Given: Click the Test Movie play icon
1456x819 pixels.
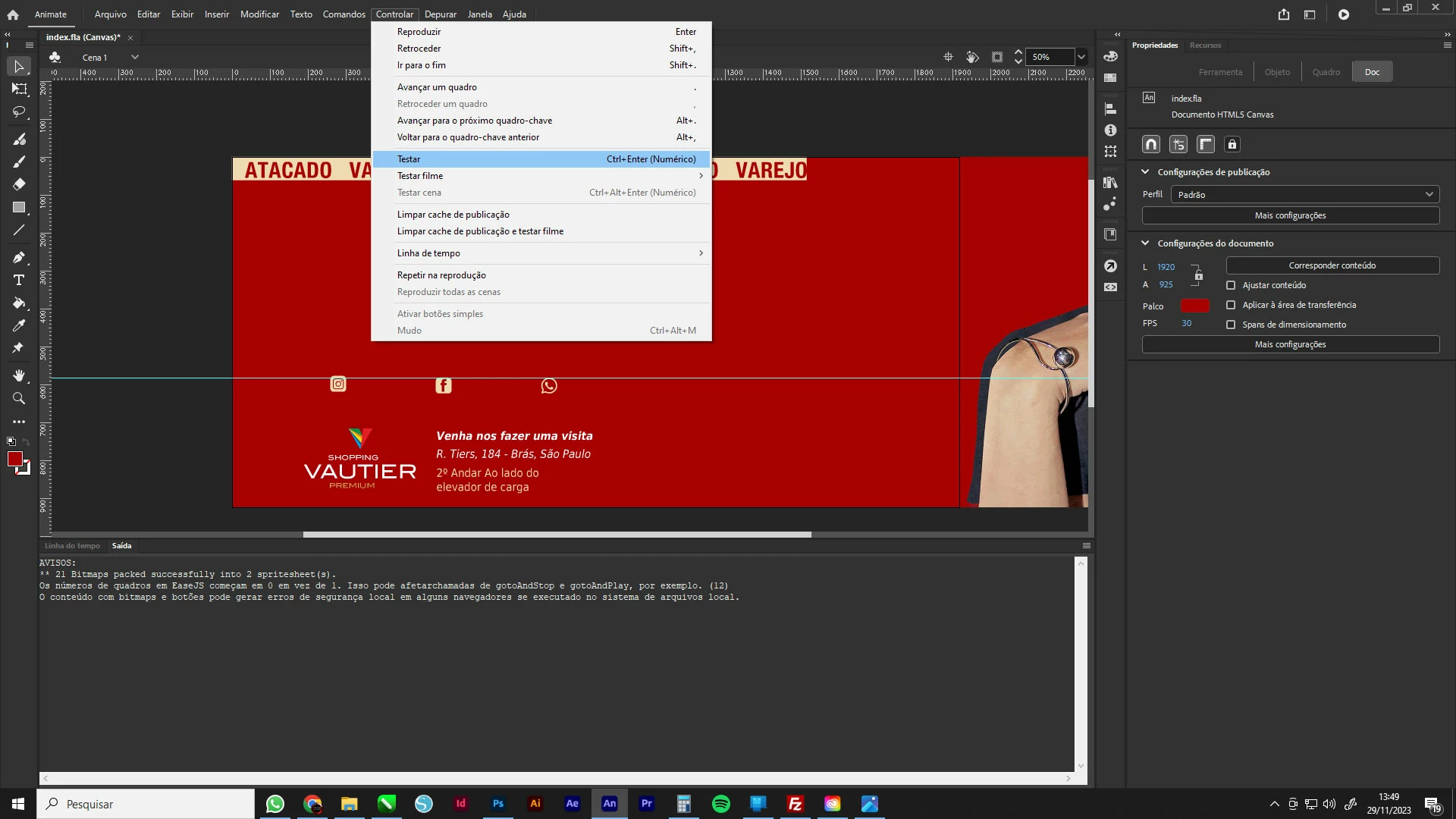Looking at the screenshot, I should (x=1343, y=14).
